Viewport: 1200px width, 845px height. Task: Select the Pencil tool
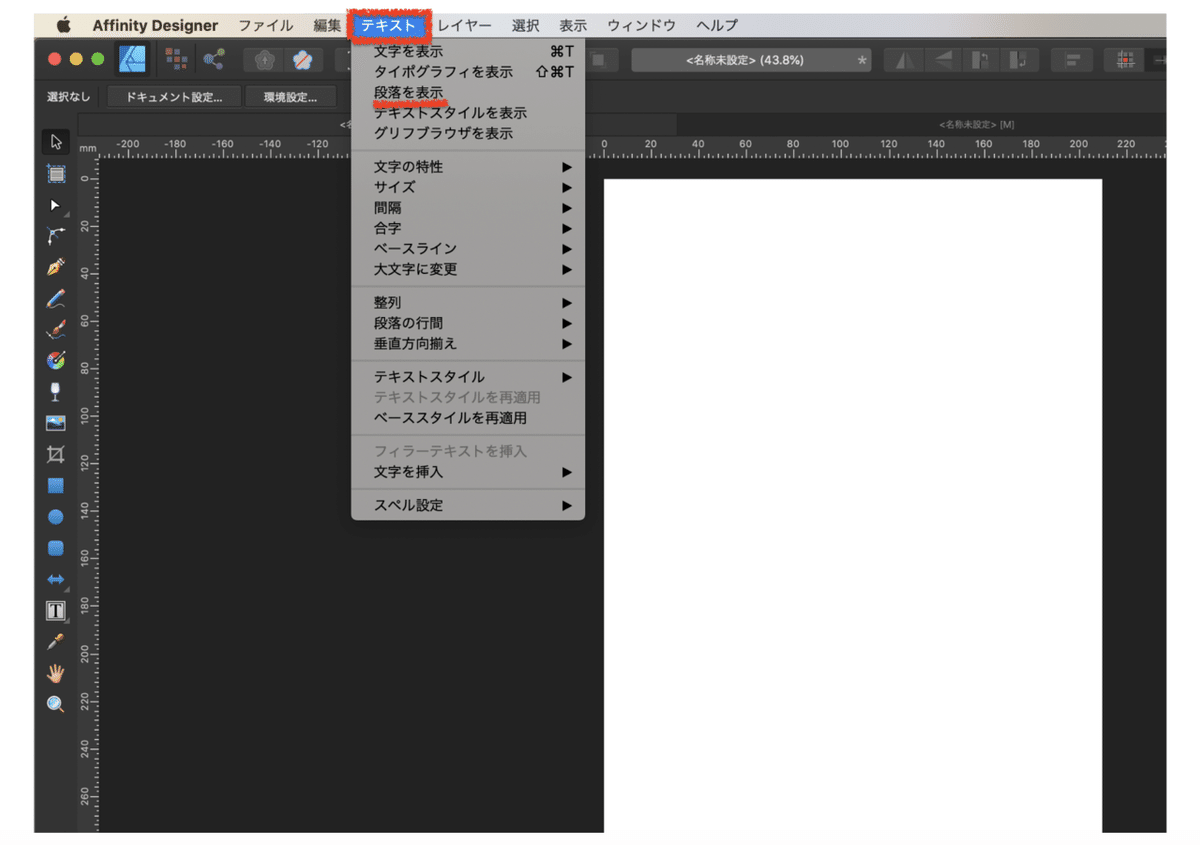(56, 298)
